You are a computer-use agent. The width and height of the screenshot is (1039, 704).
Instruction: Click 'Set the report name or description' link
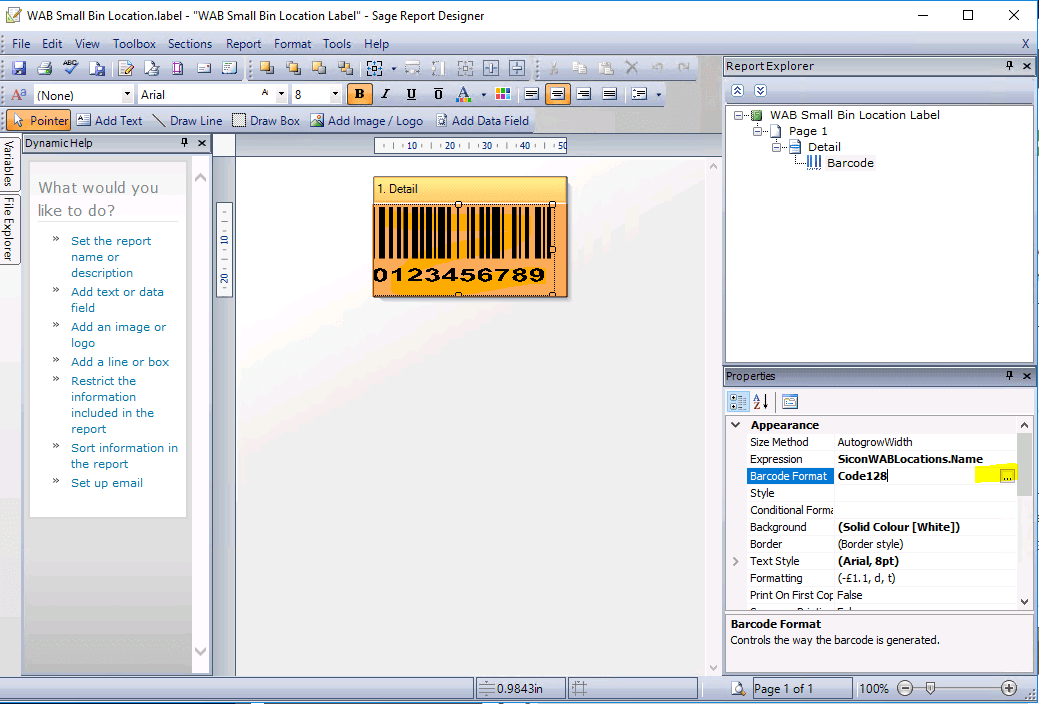click(111, 257)
